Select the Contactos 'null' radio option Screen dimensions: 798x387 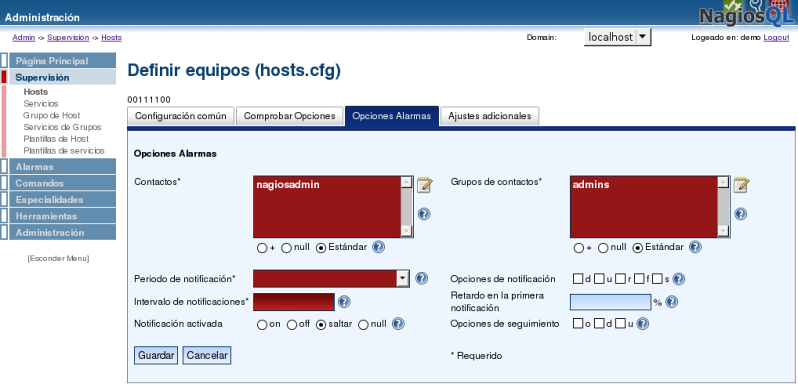coord(287,248)
